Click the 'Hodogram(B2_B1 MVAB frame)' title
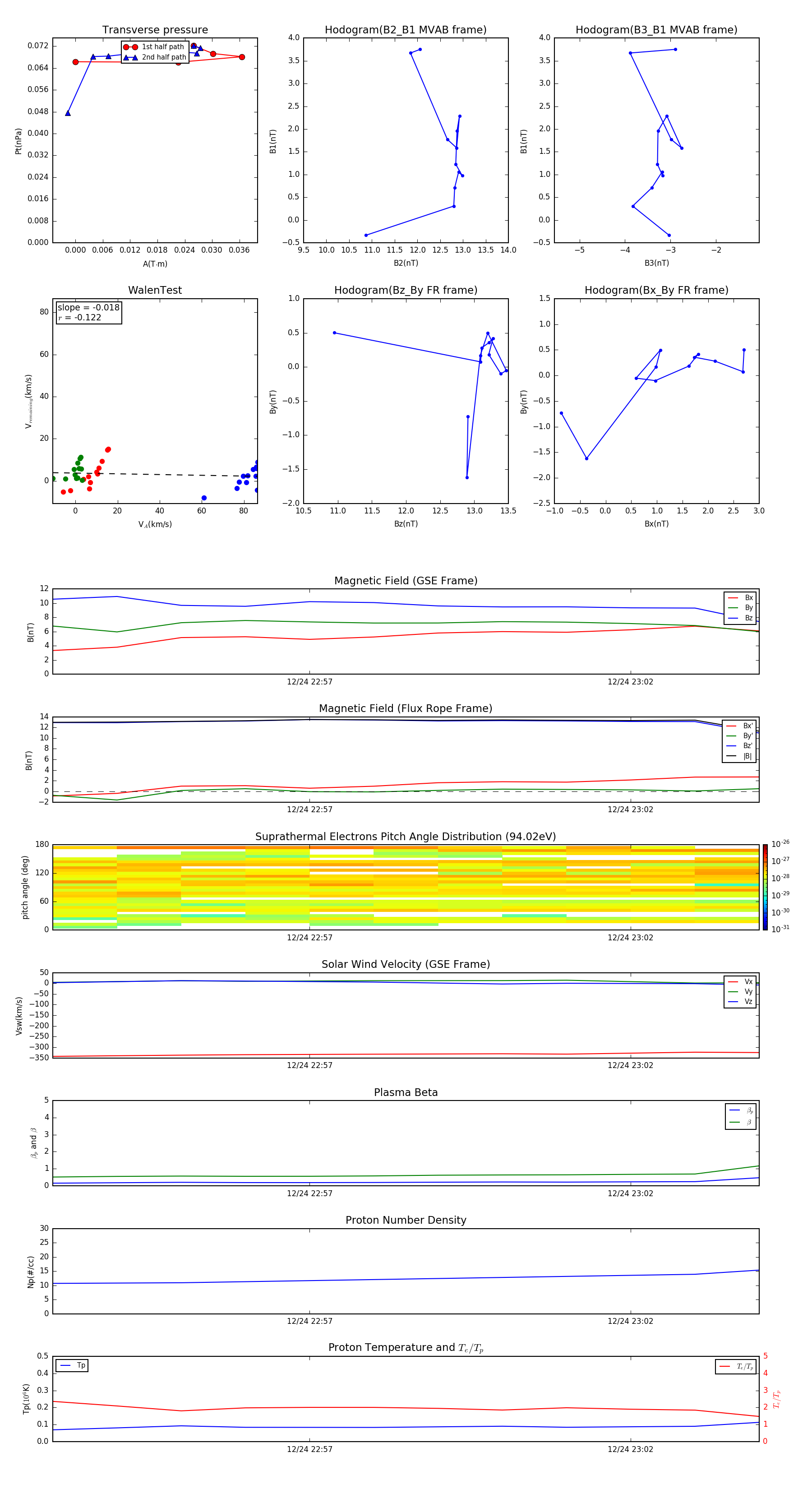Screen dimensions: 812x1489 click(405, 30)
